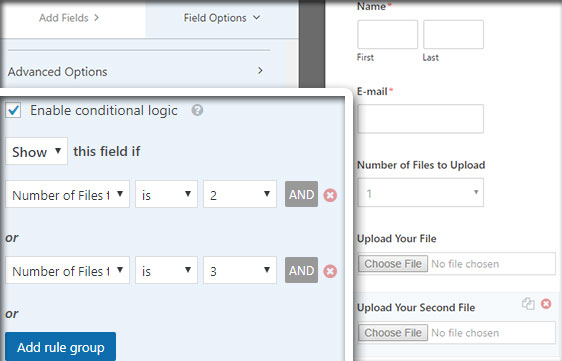Click the 'this field if' text
This screenshot has width=562, height=361.
pos(107,151)
